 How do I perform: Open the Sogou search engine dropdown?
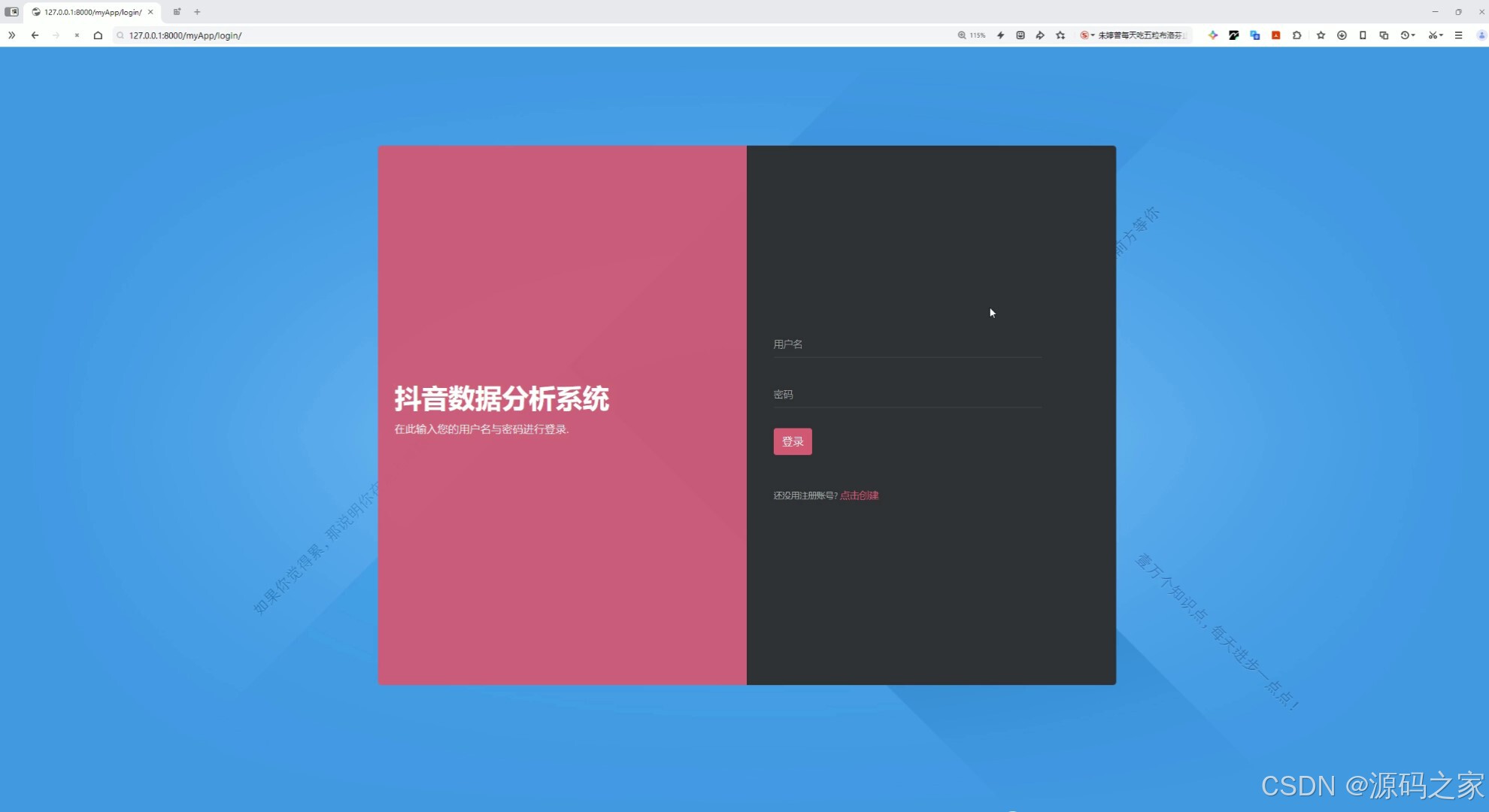tap(1087, 35)
